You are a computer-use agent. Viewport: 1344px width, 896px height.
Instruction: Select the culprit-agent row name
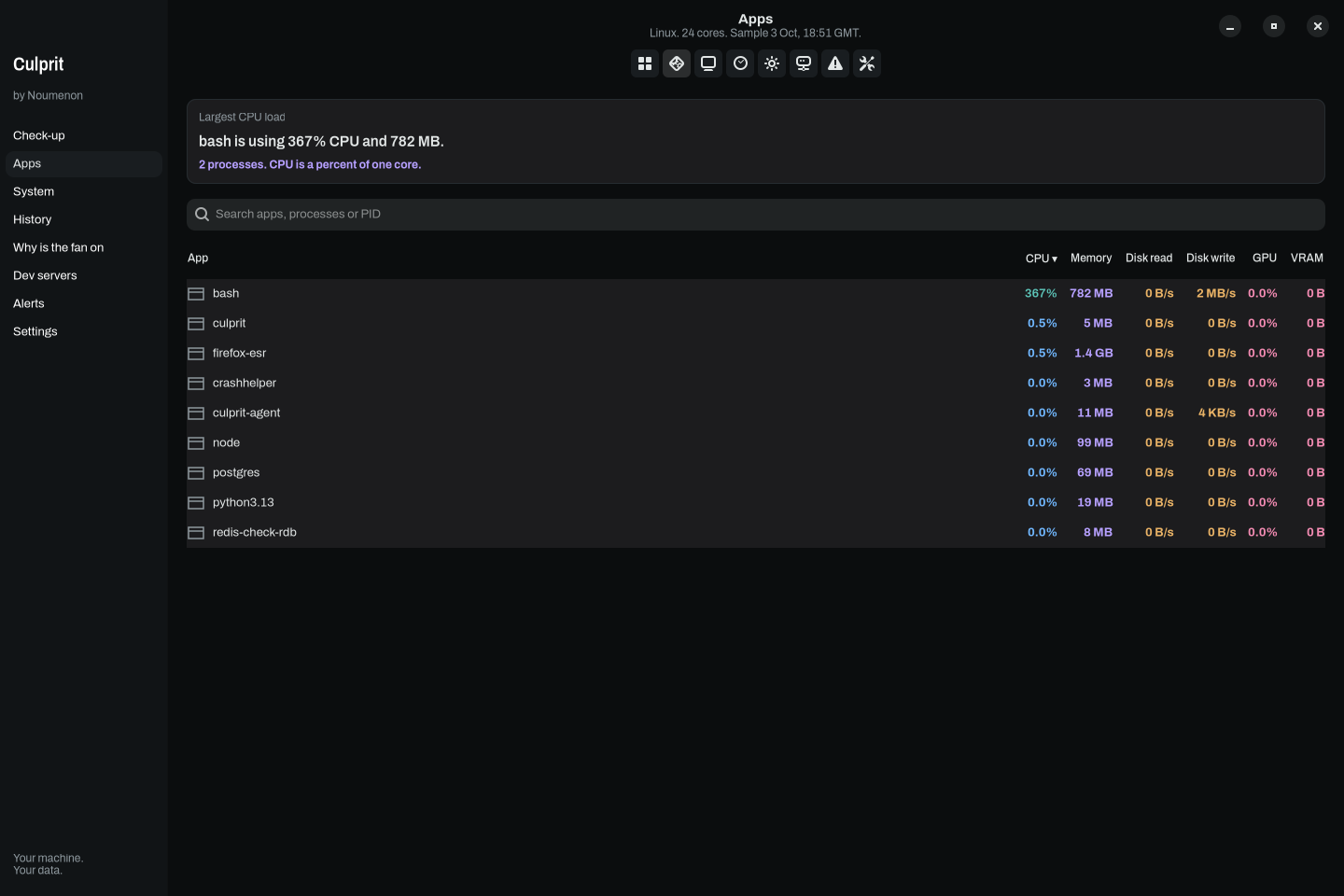(246, 413)
